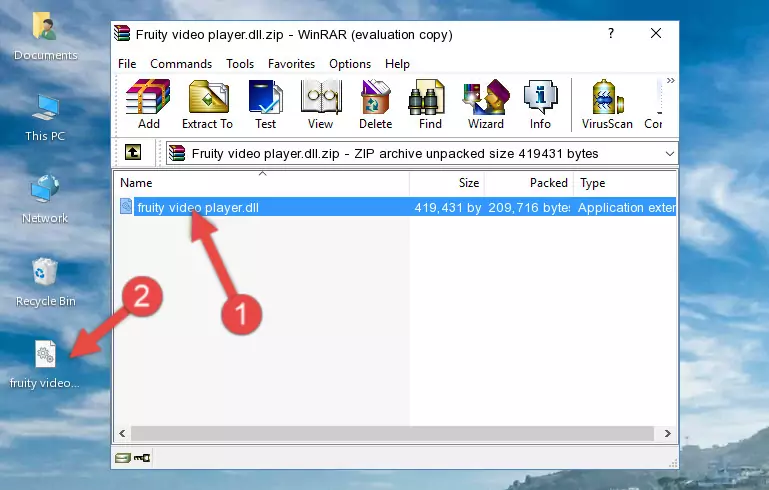Select fruity video player.dll in the list
Screen dimensions: 769x490
[198, 207]
